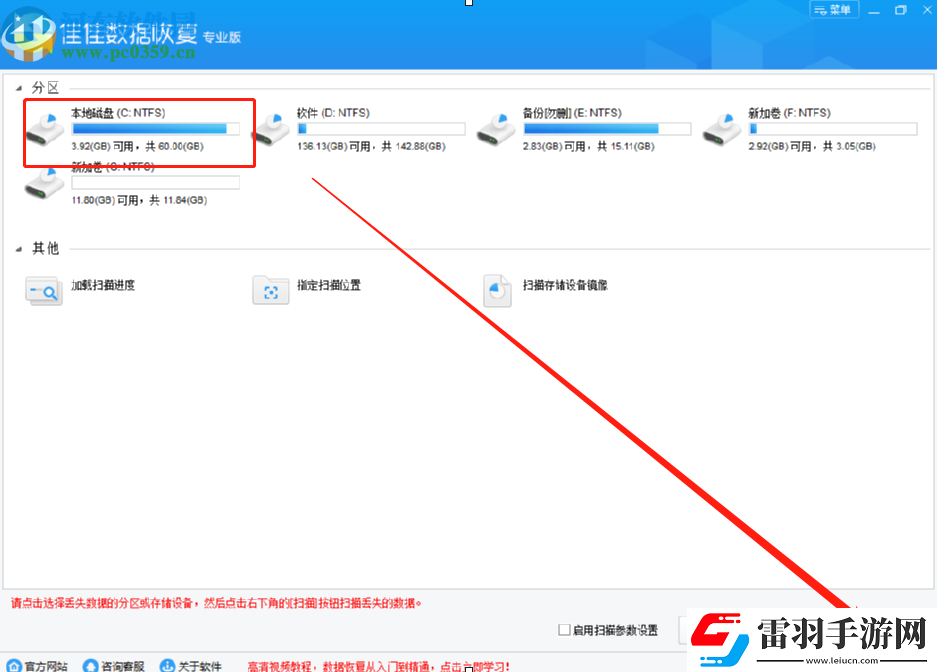The image size is (937, 672).
Task: Open the 菜单 menu button
Action: coord(834,10)
